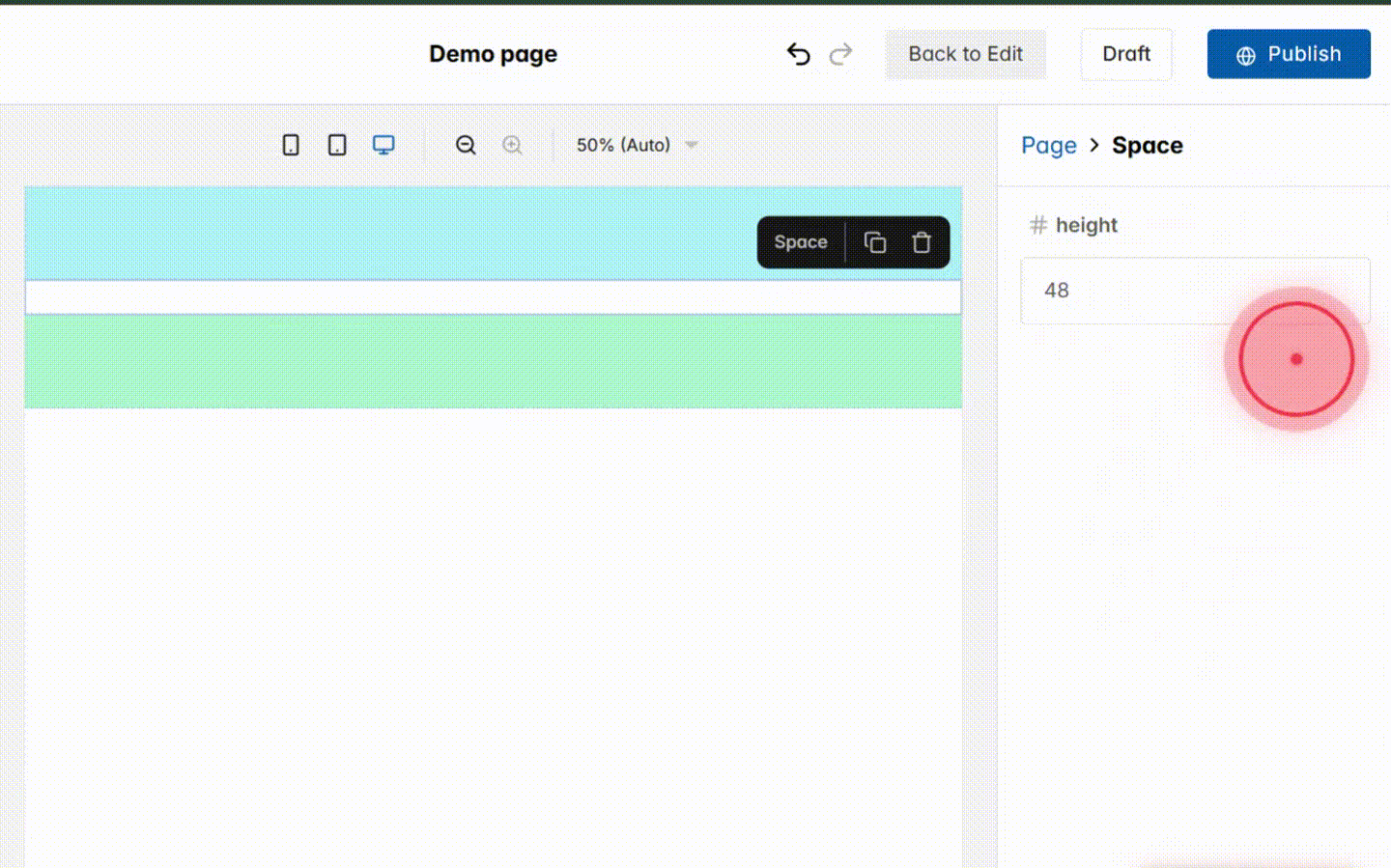Undo the last change
Image resolution: width=1391 pixels, height=868 pixels.
tap(798, 54)
